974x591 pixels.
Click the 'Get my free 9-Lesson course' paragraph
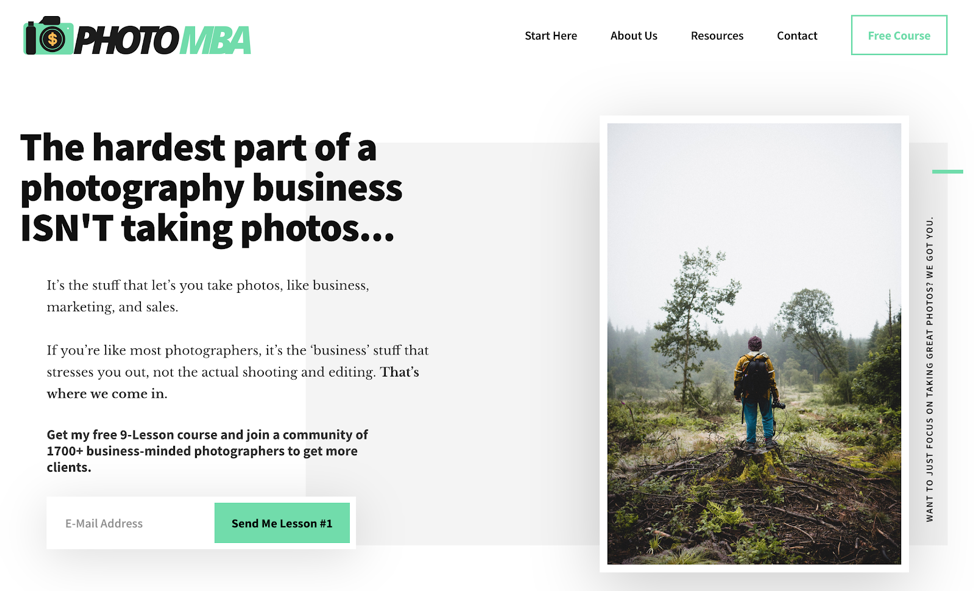click(207, 451)
